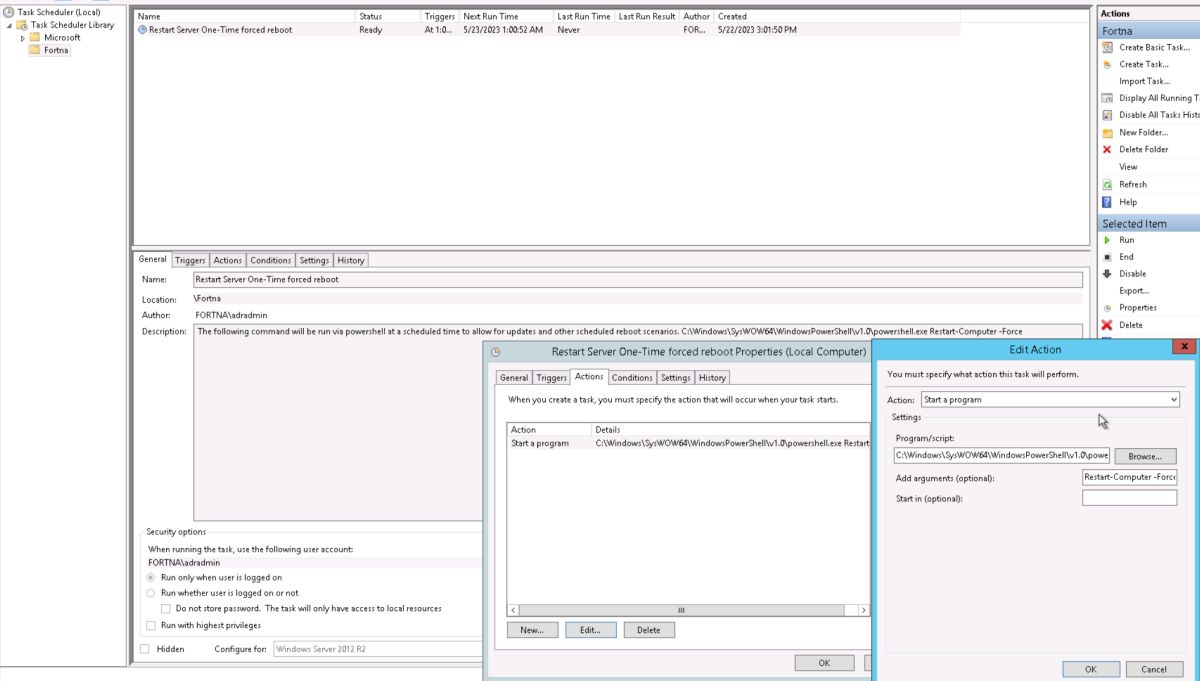This screenshot has height=681, width=1200.
Task: Click the Status column header
Action: pyautogui.click(x=388, y=17)
